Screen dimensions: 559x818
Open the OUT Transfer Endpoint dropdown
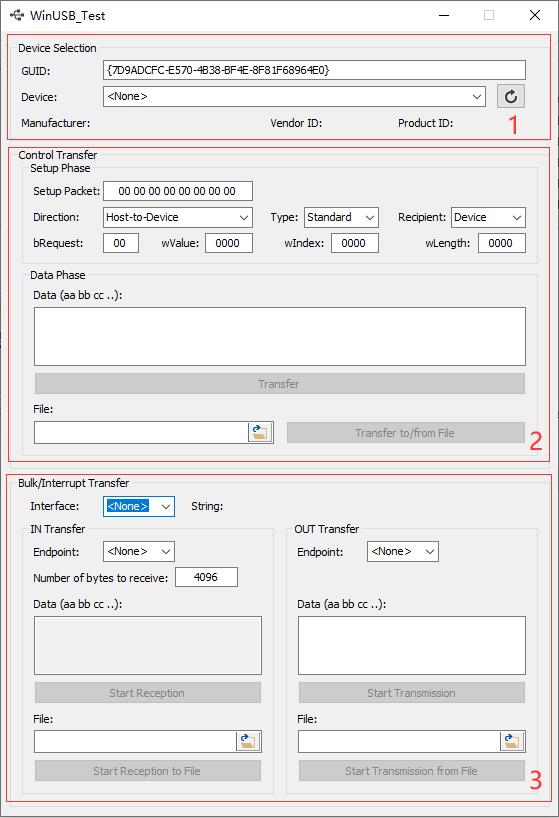pyautogui.click(x=403, y=551)
